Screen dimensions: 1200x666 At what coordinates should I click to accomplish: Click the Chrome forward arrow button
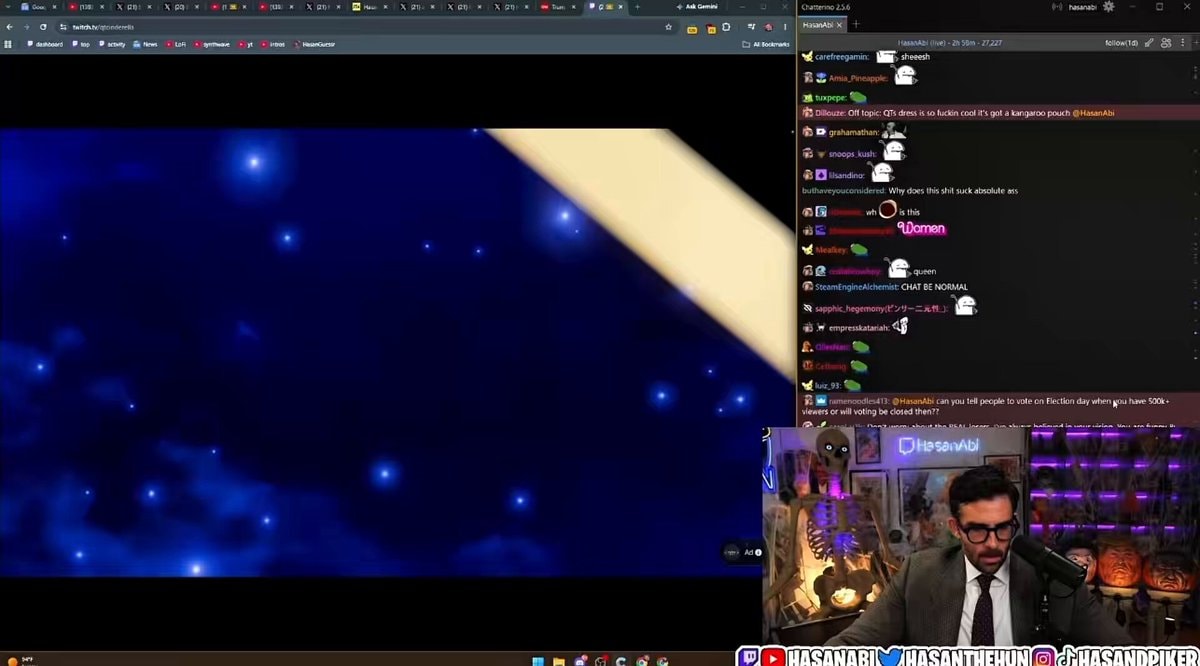point(26,27)
